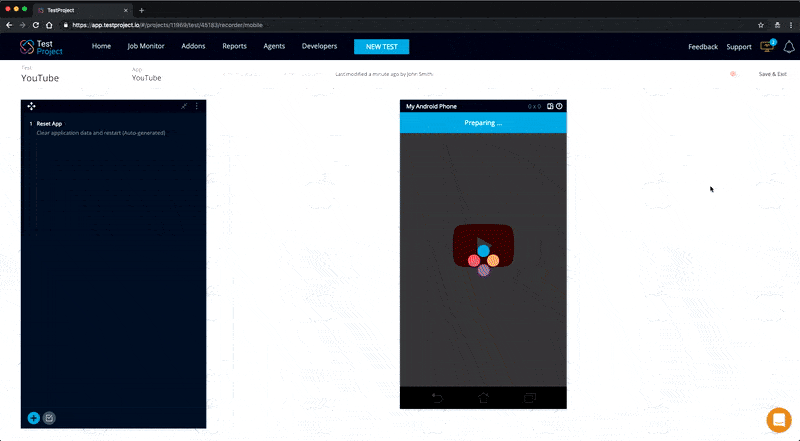Viewport: 800px width, 441px height.
Task: Click the round icon beside the add step button
Action: click(49, 418)
